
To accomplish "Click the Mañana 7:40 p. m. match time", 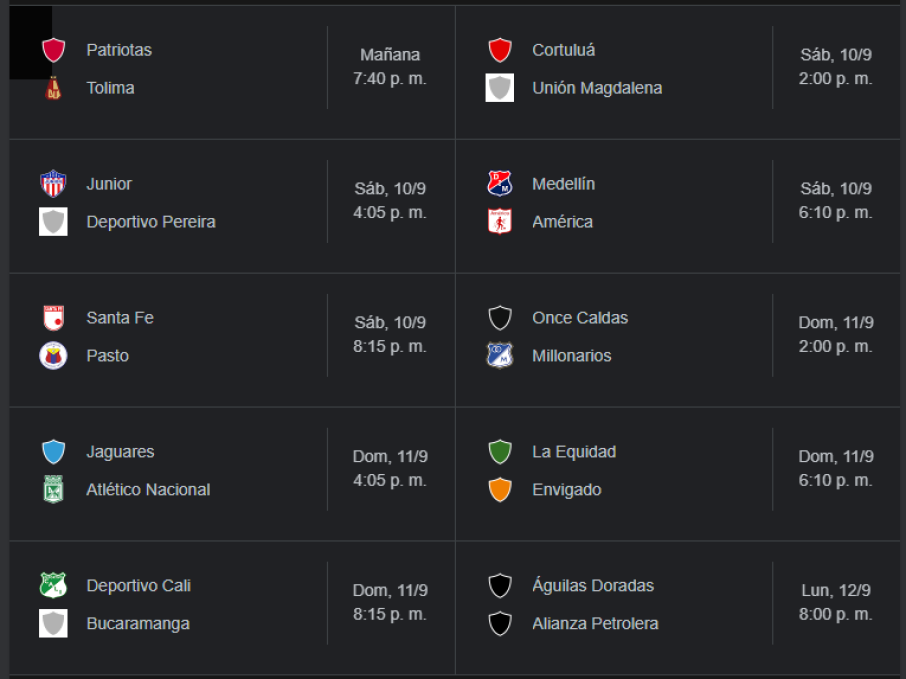I will click(x=390, y=67).
